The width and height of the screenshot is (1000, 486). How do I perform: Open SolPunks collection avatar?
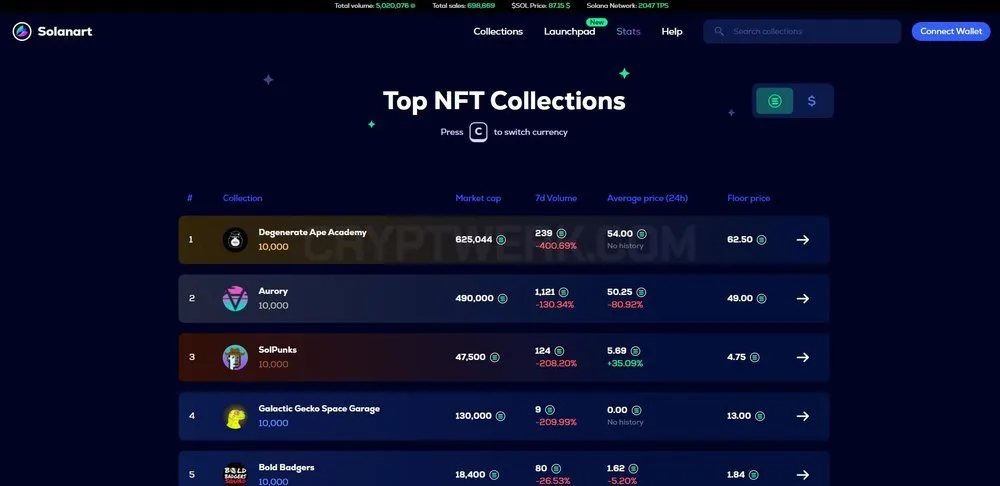[x=235, y=357]
